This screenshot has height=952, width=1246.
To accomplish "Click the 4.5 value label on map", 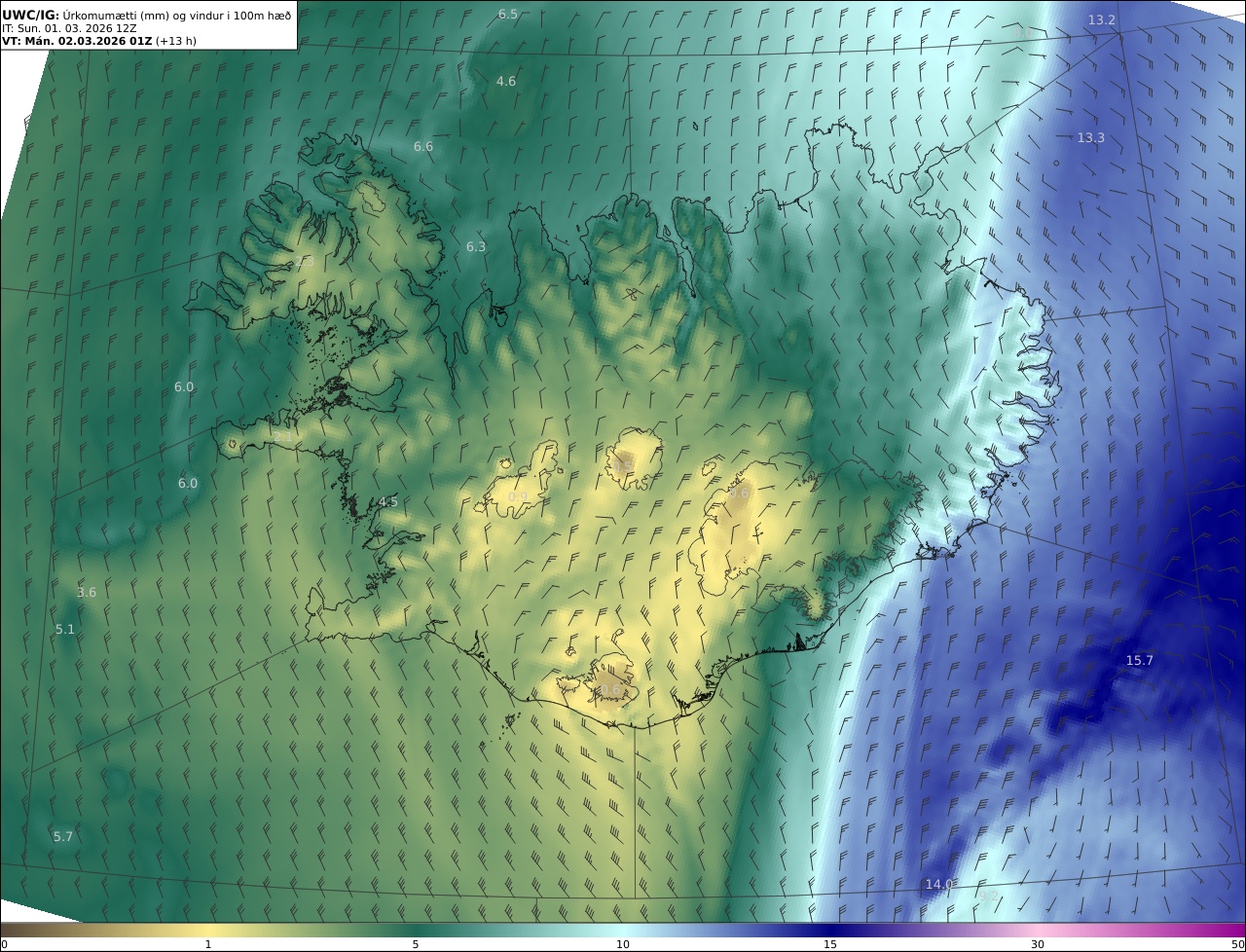I will (388, 501).
